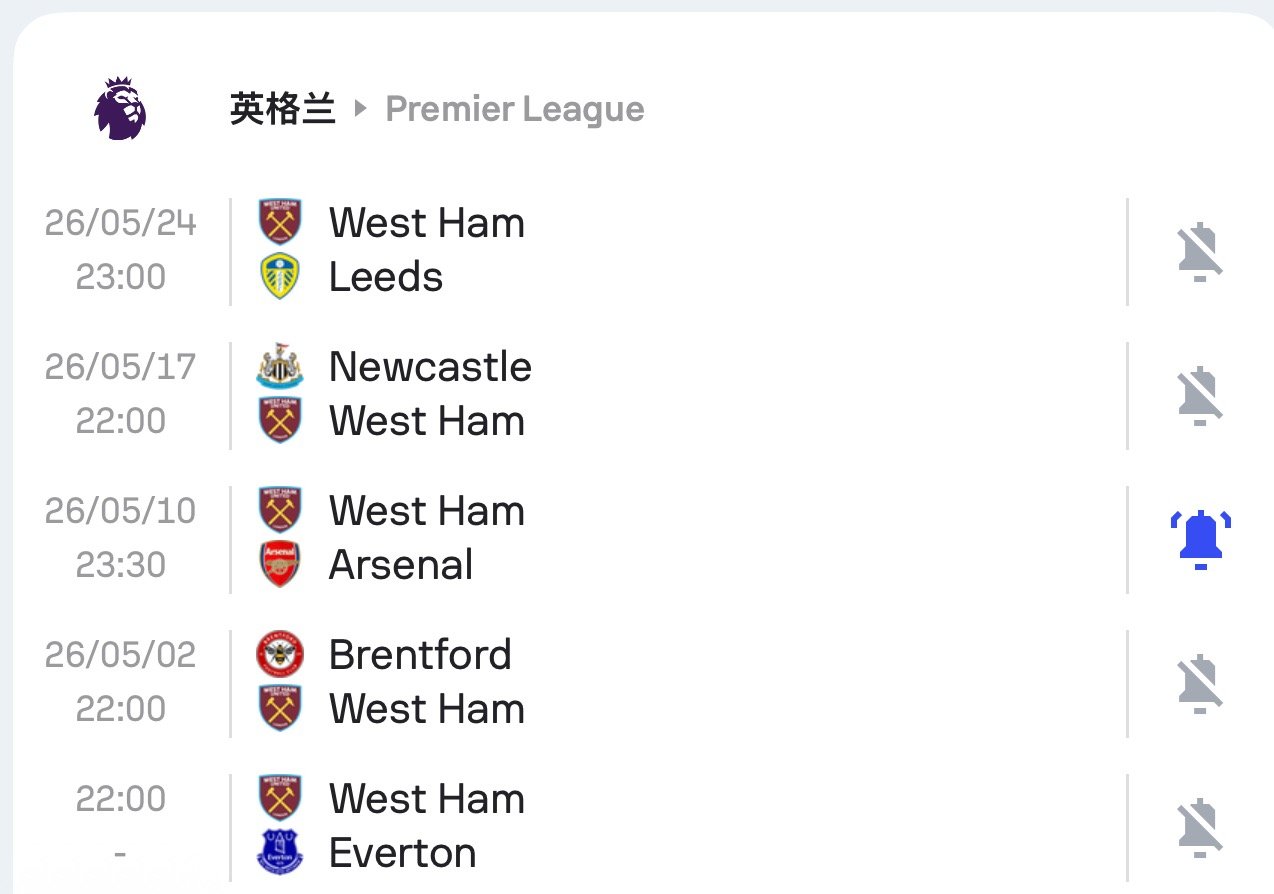Click the Brentford club crest
The height and width of the screenshot is (894, 1274).
[280, 655]
